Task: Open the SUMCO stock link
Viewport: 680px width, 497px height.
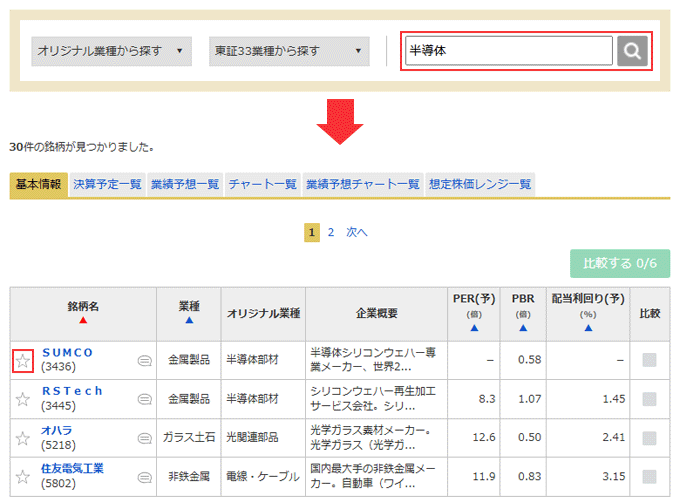Action: [67, 353]
